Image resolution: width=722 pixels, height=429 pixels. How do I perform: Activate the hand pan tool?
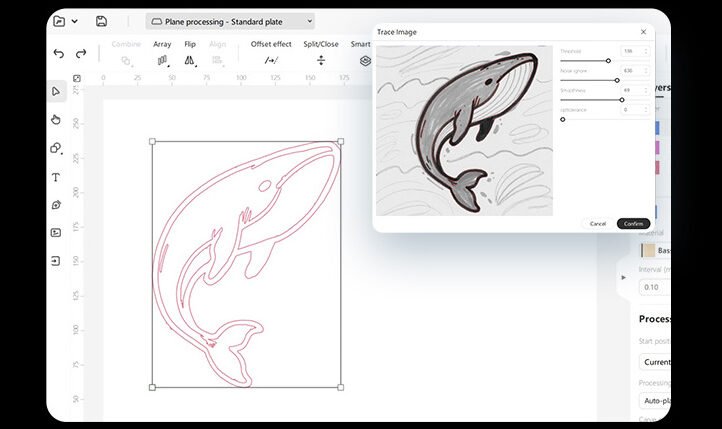tap(56, 120)
